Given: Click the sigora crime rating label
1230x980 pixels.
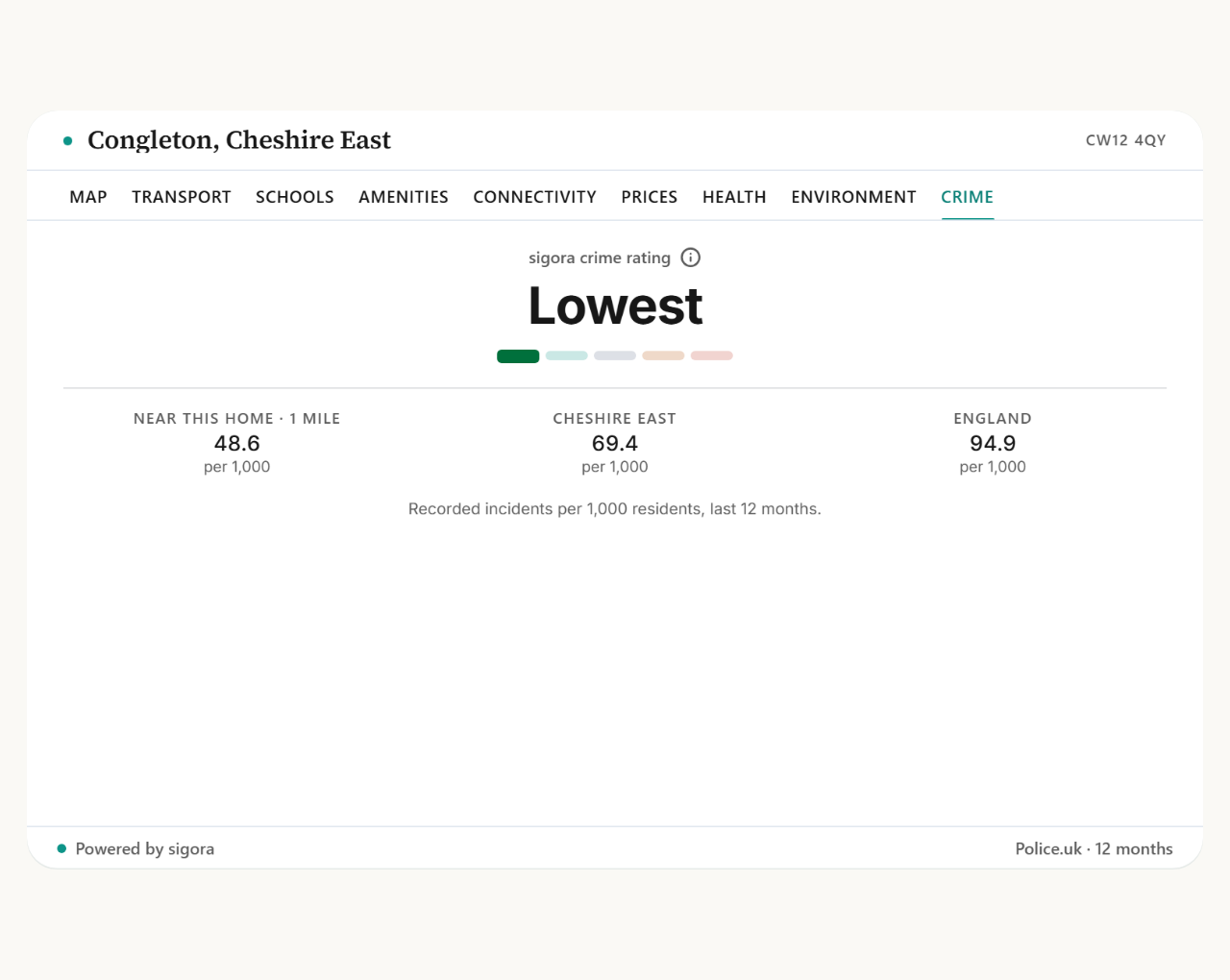Looking at the screenshot, I should [600, 257].
